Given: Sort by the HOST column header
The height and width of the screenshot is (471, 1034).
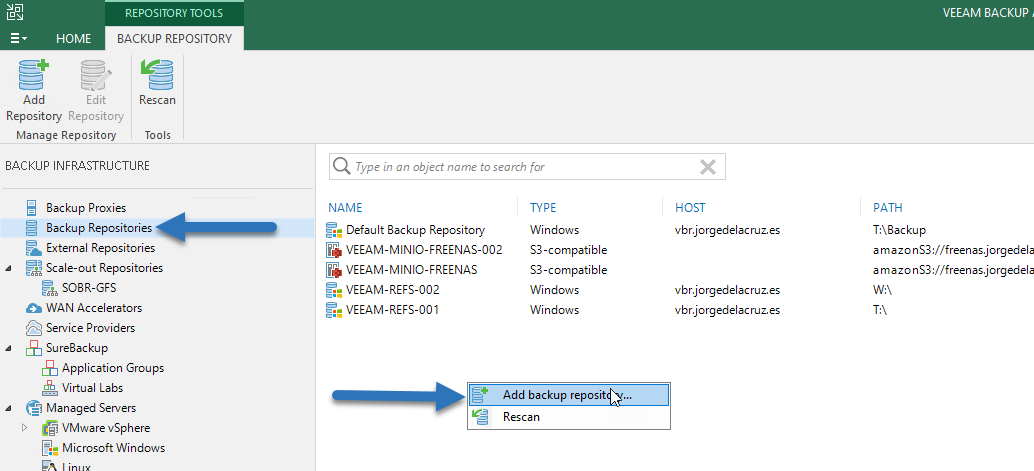Looking at the screenshot, I should (690, 208).
